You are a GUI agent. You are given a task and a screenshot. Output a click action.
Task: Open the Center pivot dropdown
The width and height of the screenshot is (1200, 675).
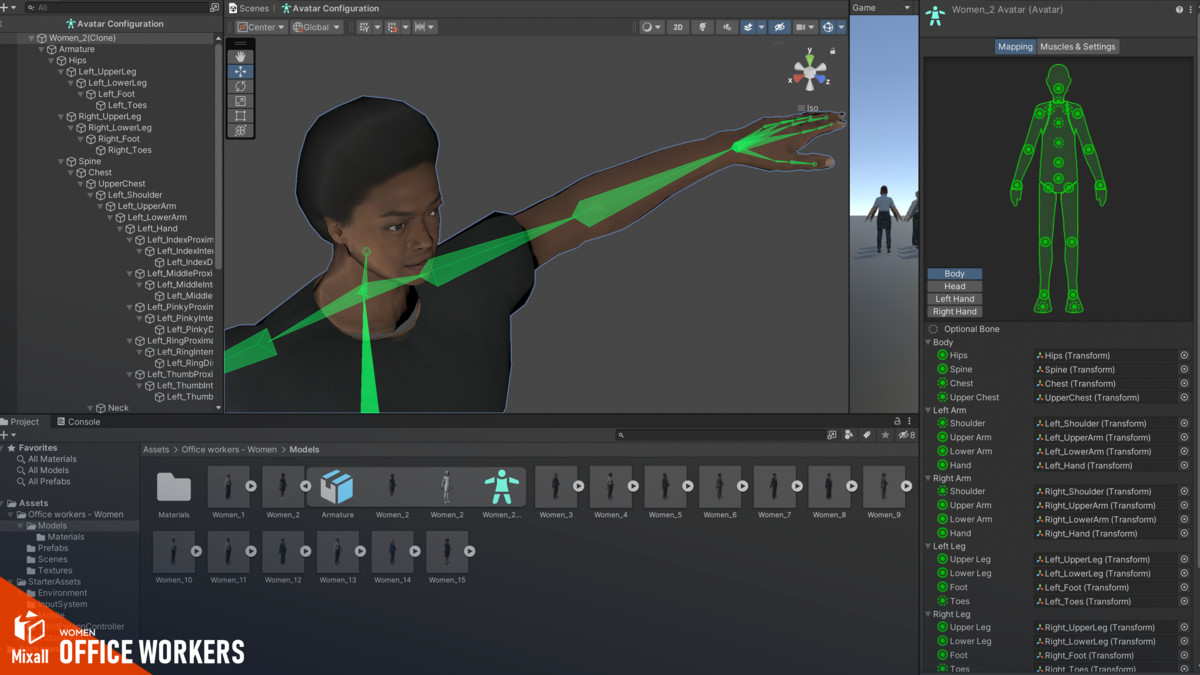[x=261, y=27]
